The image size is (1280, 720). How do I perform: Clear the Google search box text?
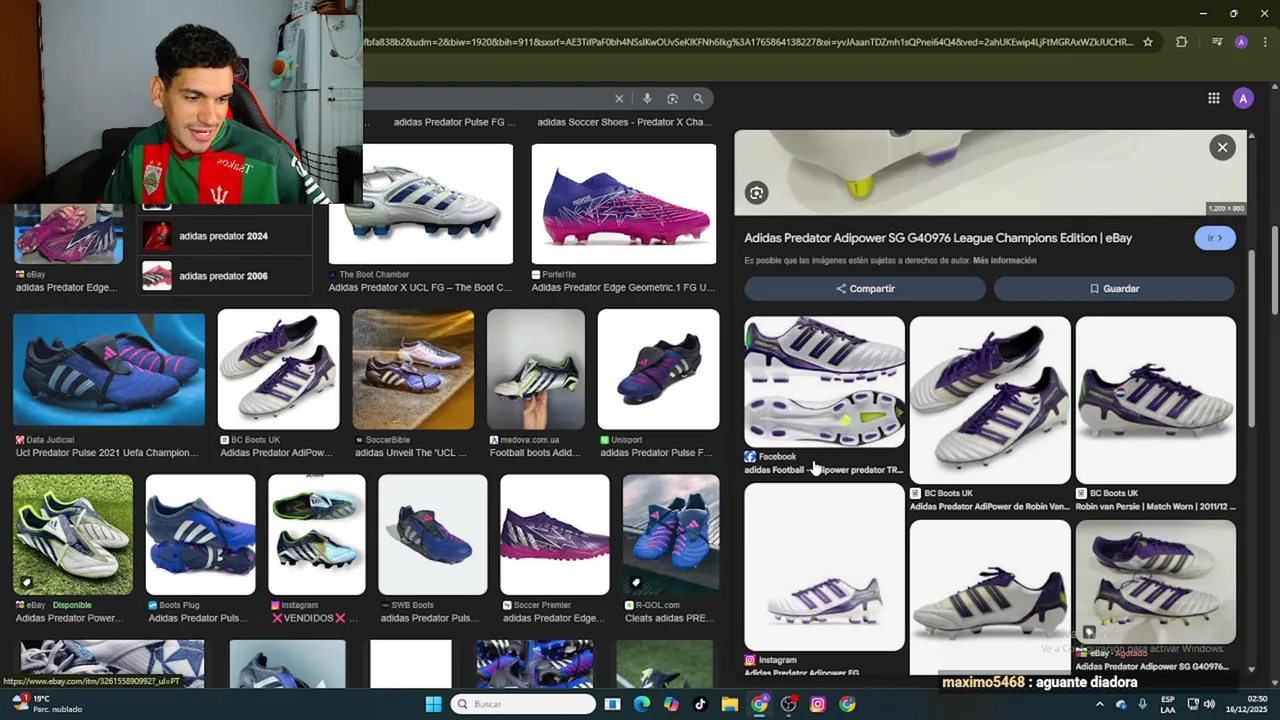click(619, 98)
